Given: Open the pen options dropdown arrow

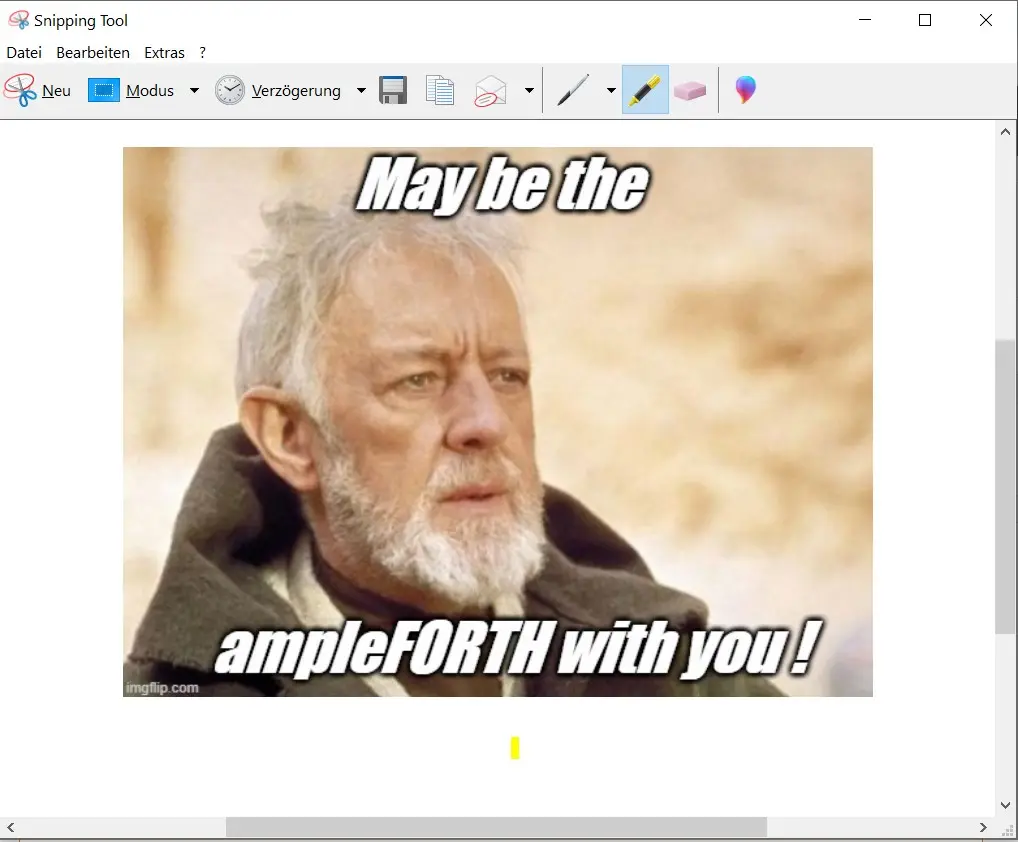Looking at the screenshot, I should 611,90.
